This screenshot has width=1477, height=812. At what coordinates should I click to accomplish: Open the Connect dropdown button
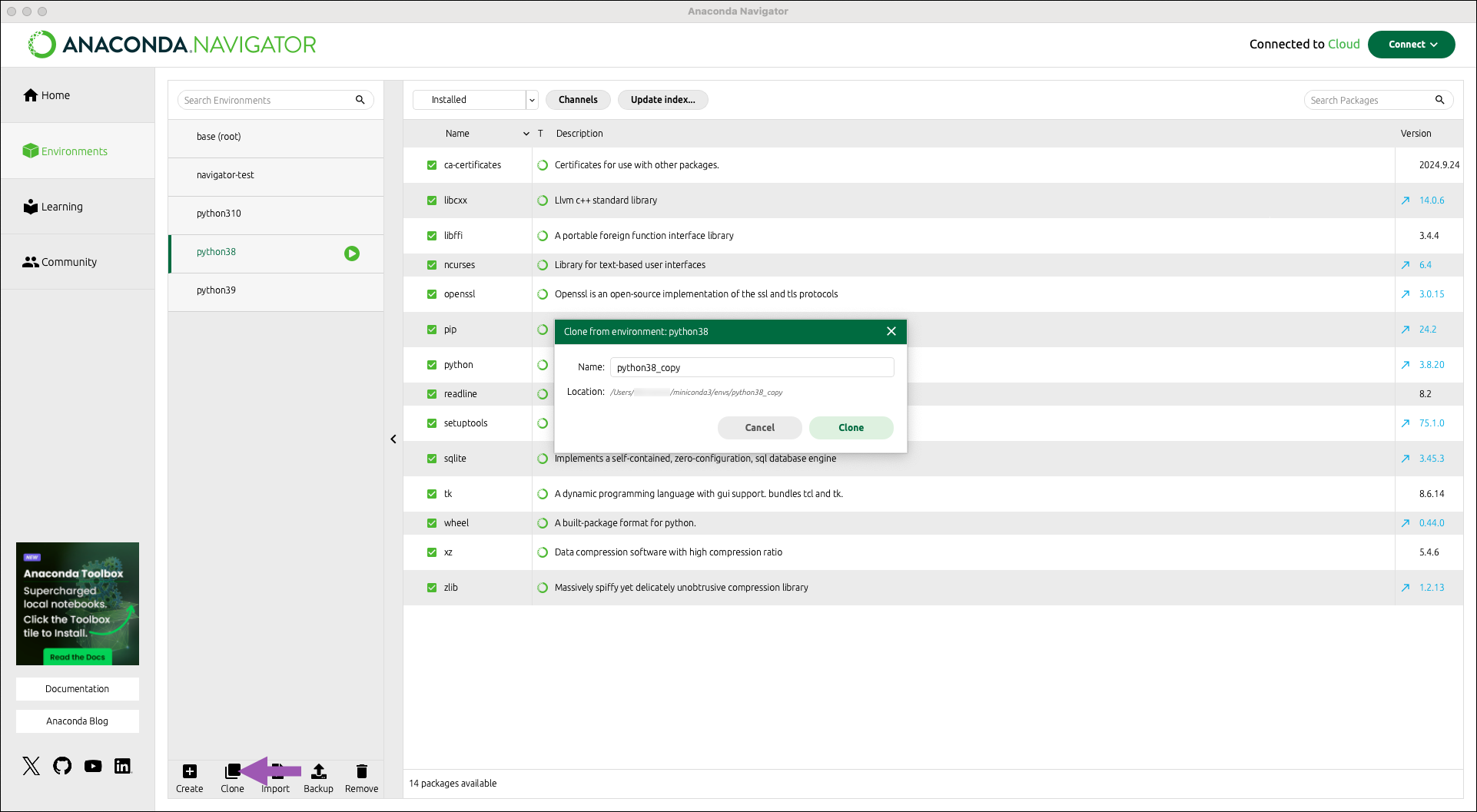coord(1412,45)
